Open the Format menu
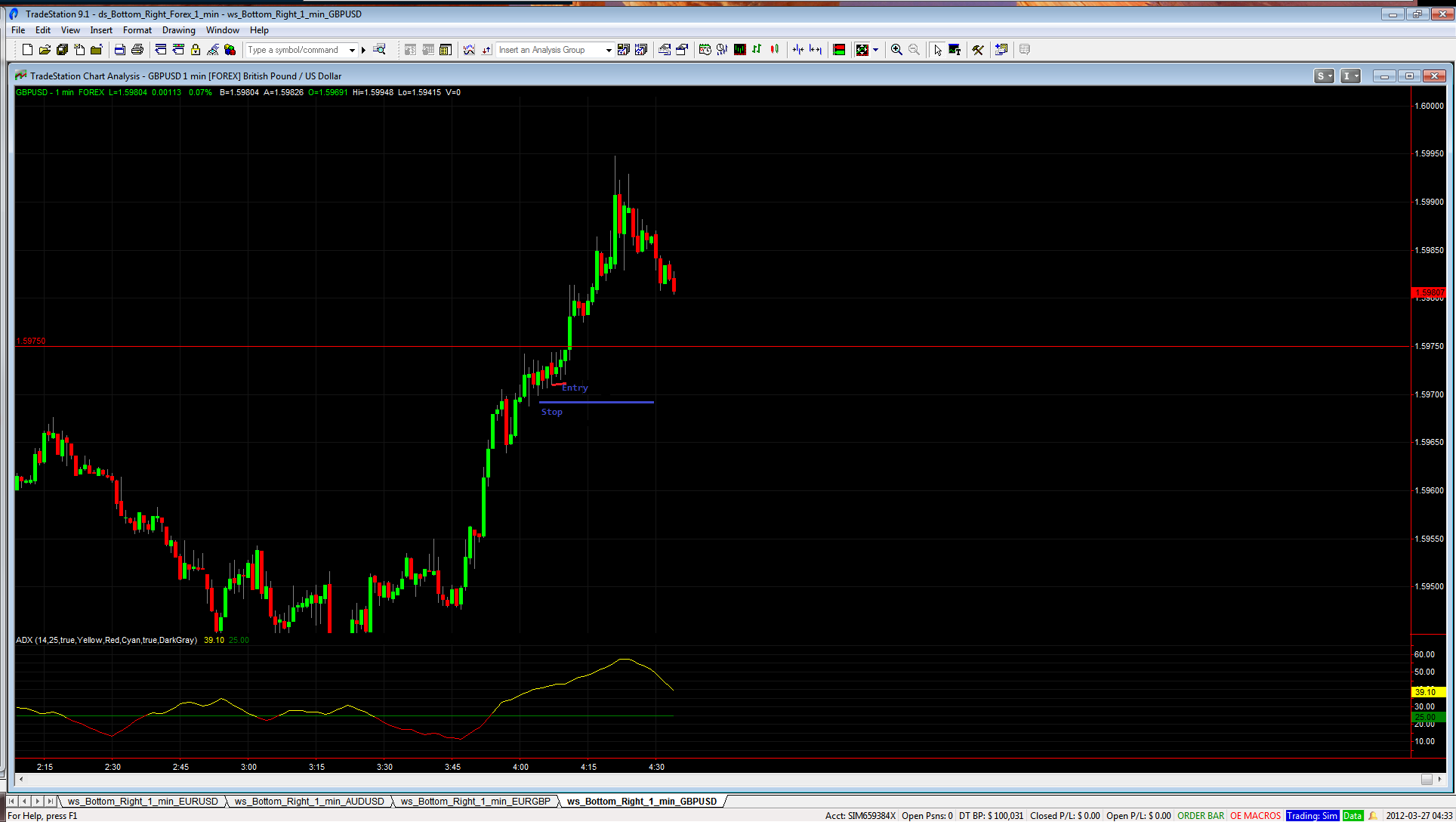This screenshot has width=1456, height=822. coord(137,30)
